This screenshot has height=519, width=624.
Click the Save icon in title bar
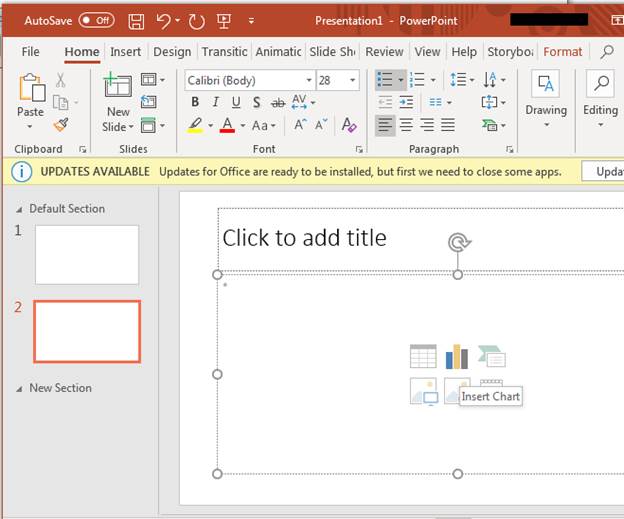136,21
